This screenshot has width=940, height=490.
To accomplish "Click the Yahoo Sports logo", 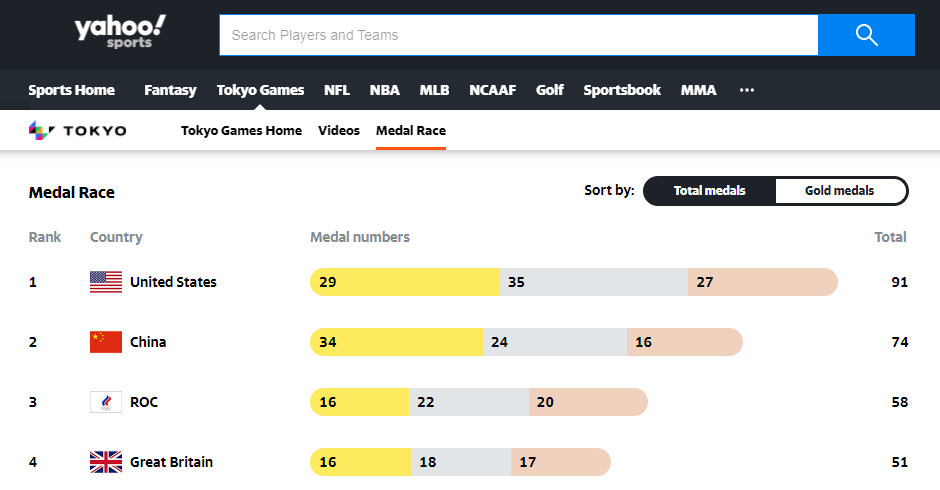I will coord(120,34).
